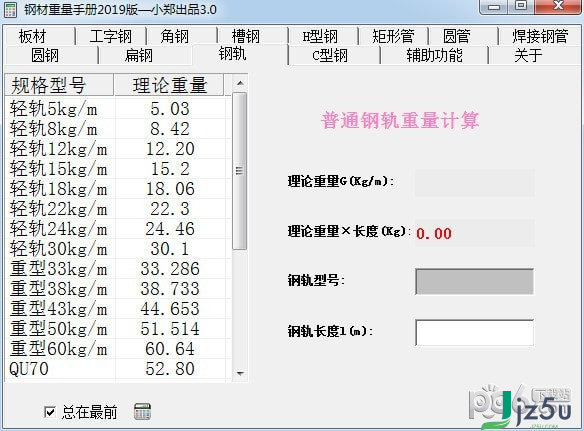Select the 重型38kg/m row
The width and height of the screenshot is (584, 431).
[x=117, y=289]
